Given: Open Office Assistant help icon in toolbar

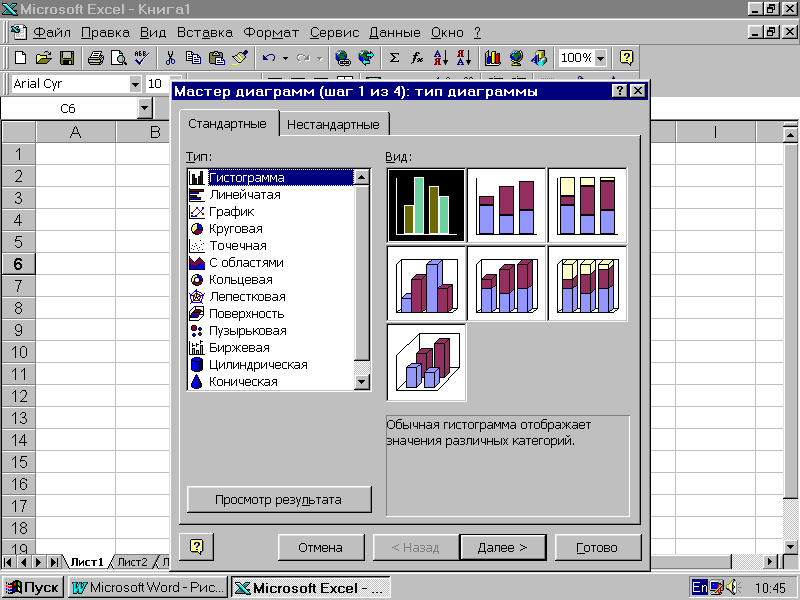Looking at the screenshot, I should pos(626,58).
